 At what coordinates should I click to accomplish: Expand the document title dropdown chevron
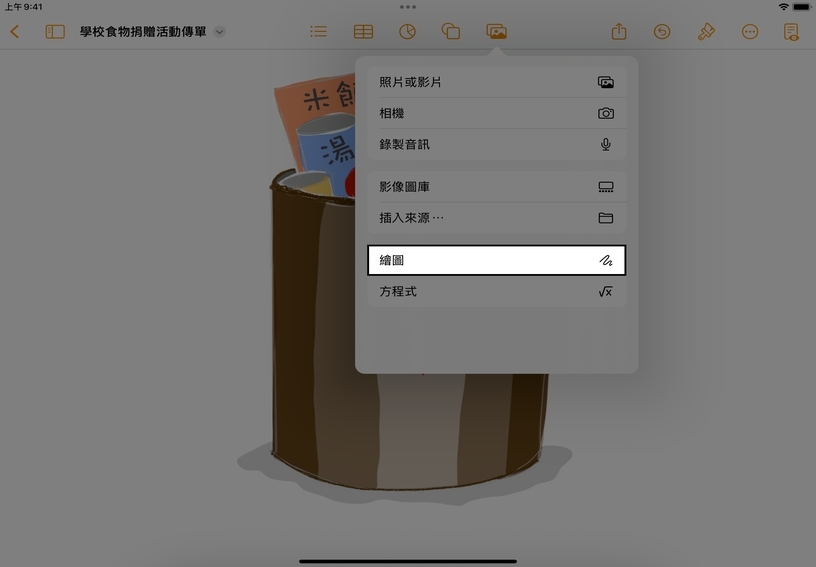(x=220, y=32)
